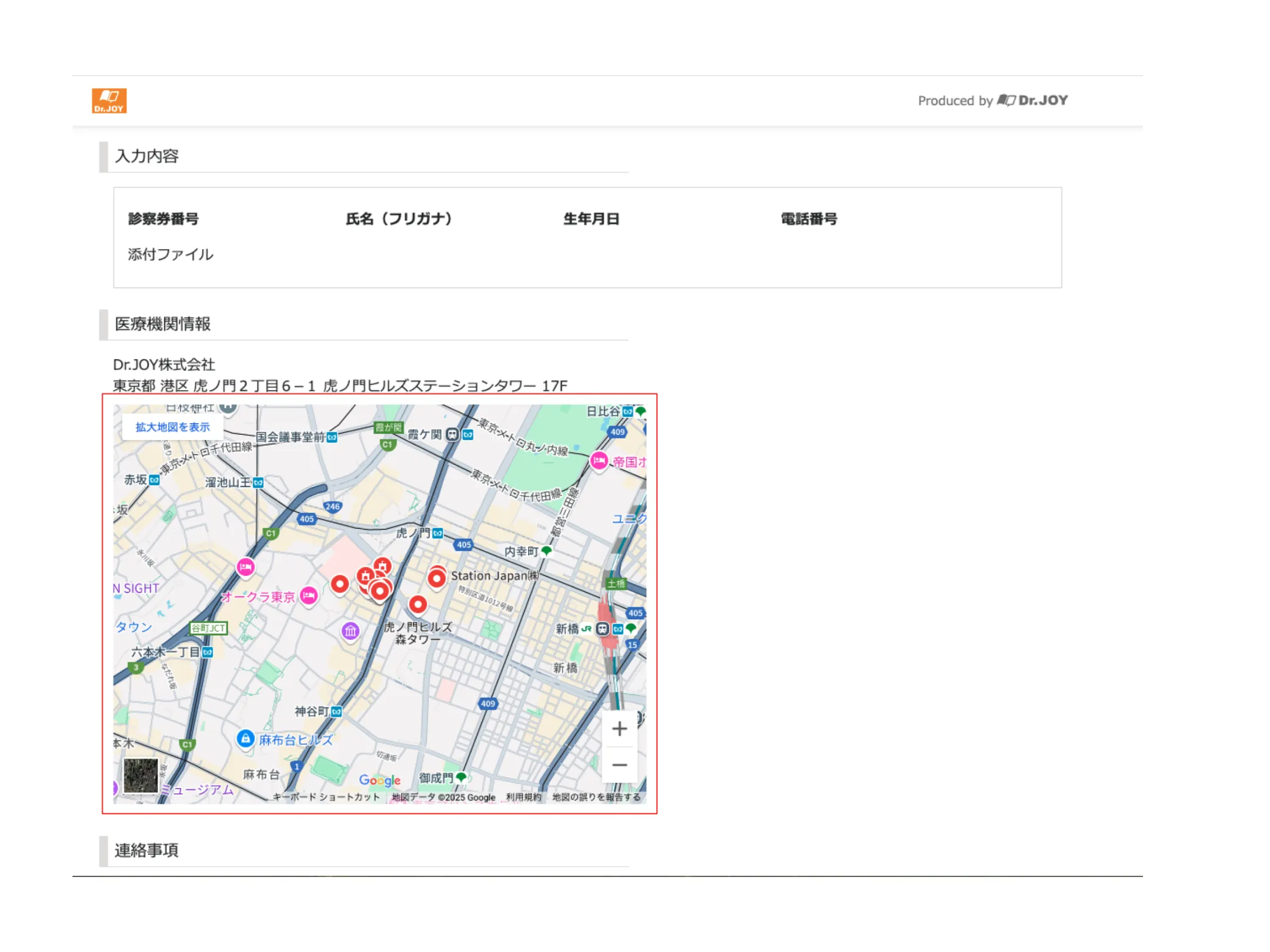This screenshot has width=1270, height=952.
Task: Open the 拡大地図を表示 map link
Action: pyautogui.click(x=172, y=427)
